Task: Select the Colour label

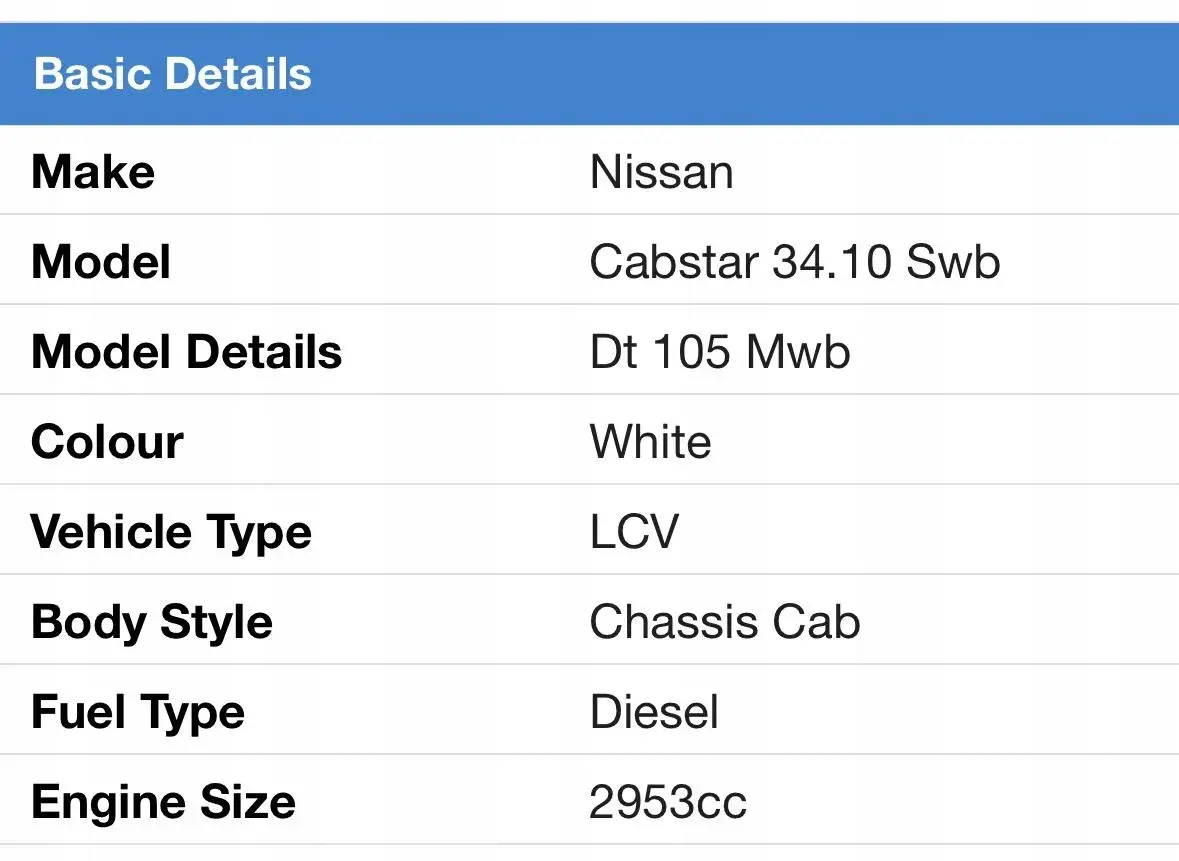Action: click(x=108, y=441)
